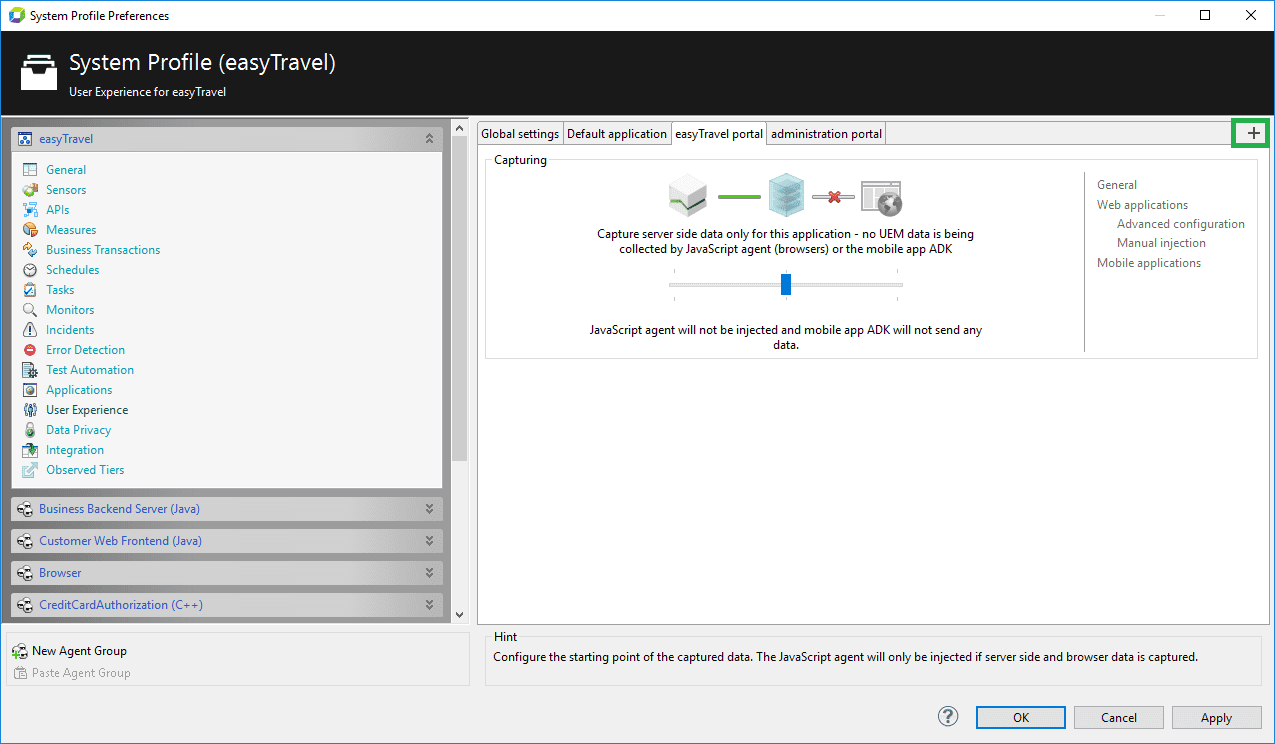Screen dimensions: 1275x744
Task: Expand Business Backend Server (Java) group
Action: [x=429, y=509]
